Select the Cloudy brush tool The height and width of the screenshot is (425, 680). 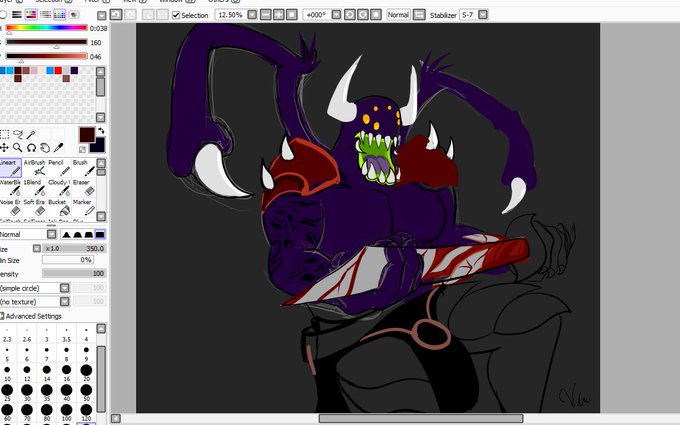pyautogui.click(x=59, y=188)
